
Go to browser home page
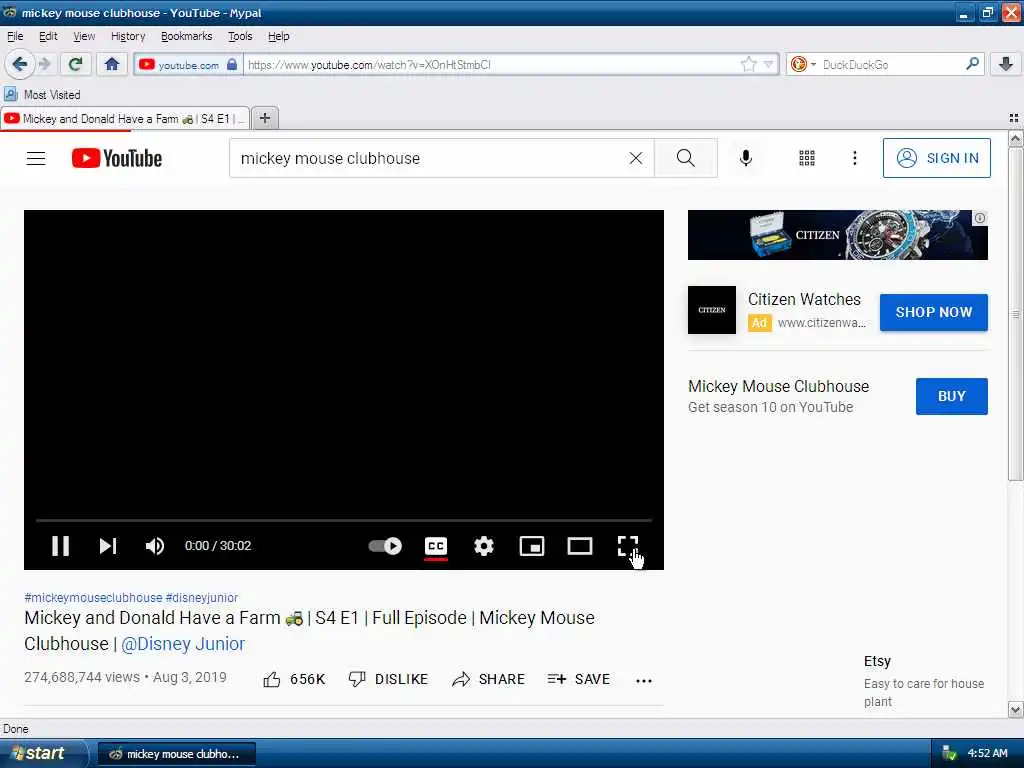point(112,64)
